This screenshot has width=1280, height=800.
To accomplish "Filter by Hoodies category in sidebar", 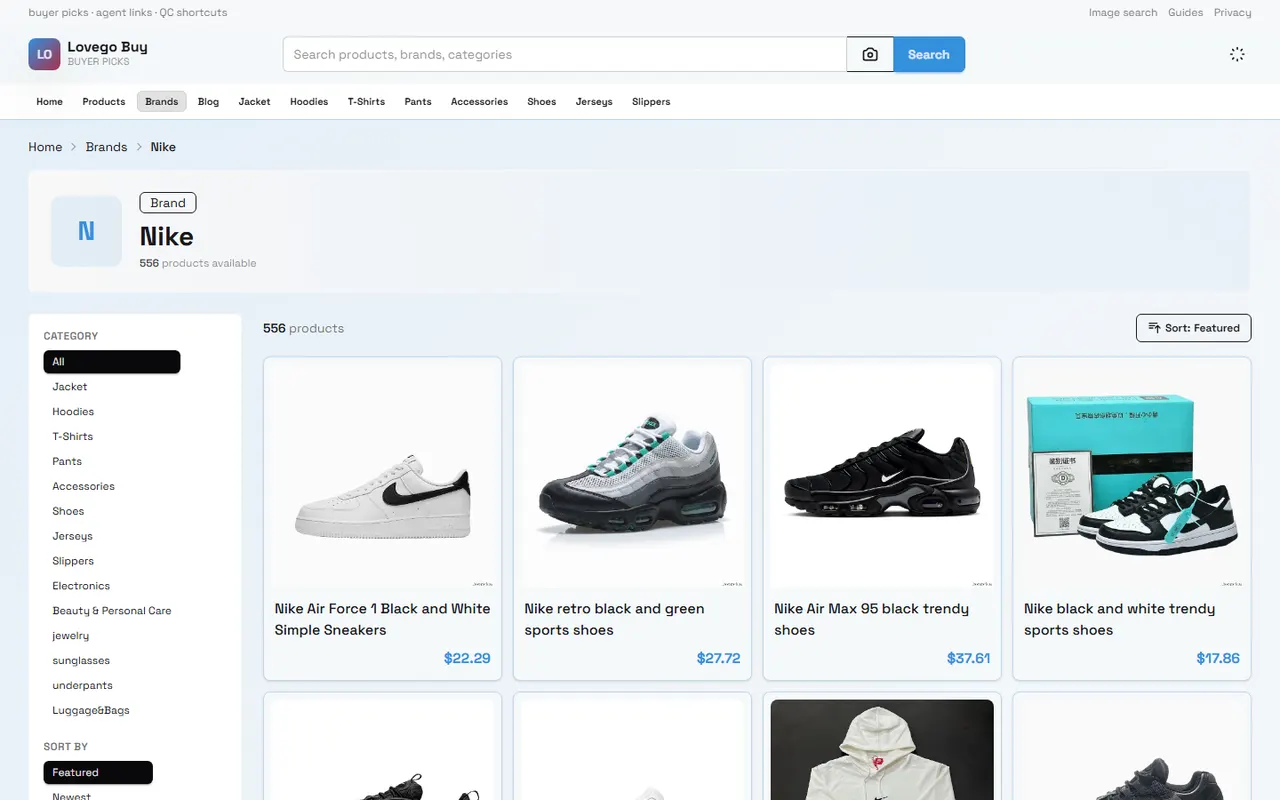I will point(73,411).
